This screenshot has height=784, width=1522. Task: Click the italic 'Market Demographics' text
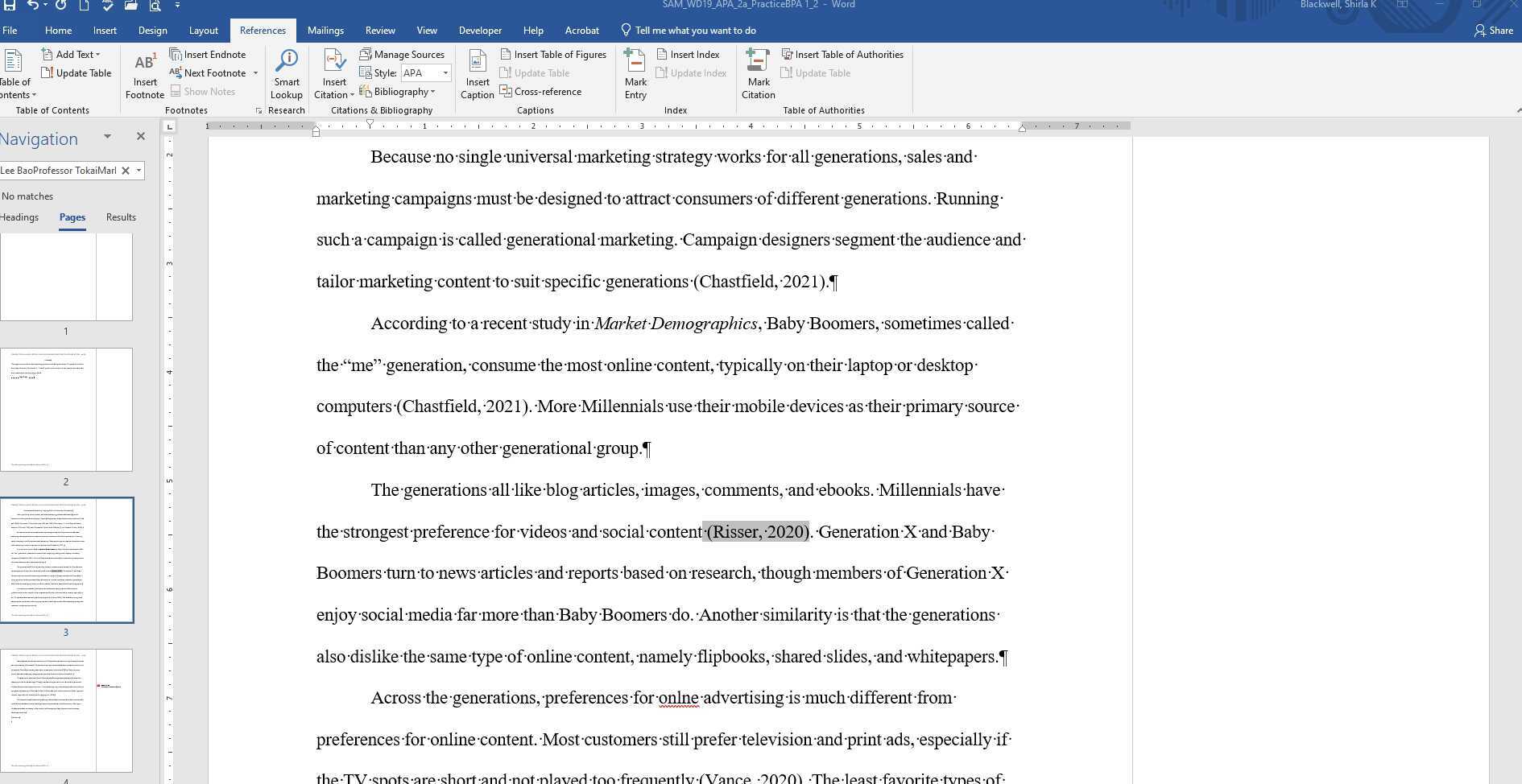[676, 324]
